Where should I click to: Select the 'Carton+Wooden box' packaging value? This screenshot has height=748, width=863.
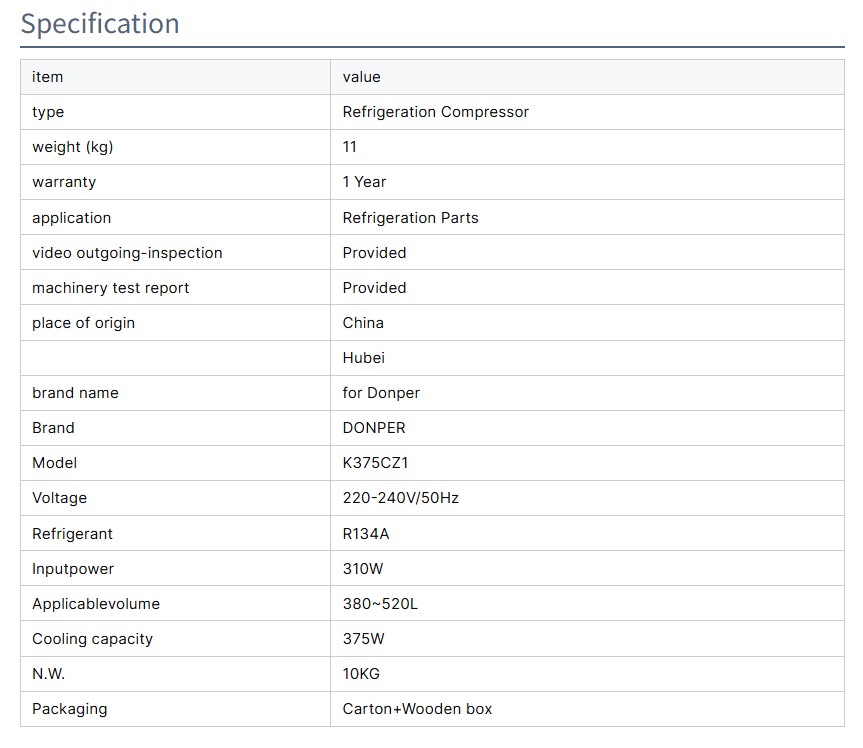click(417, 709)
